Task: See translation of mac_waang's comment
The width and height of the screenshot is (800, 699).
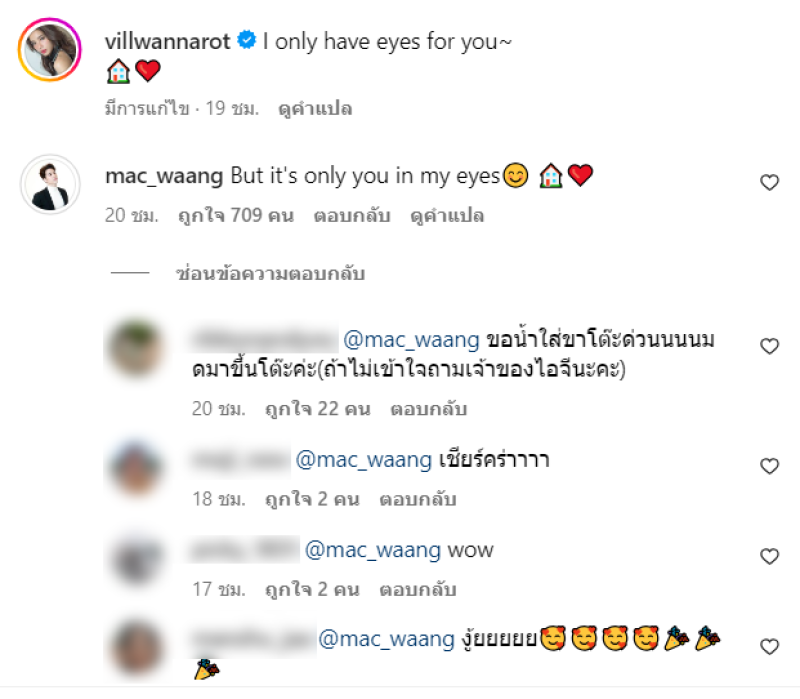Action: [447, 216]
